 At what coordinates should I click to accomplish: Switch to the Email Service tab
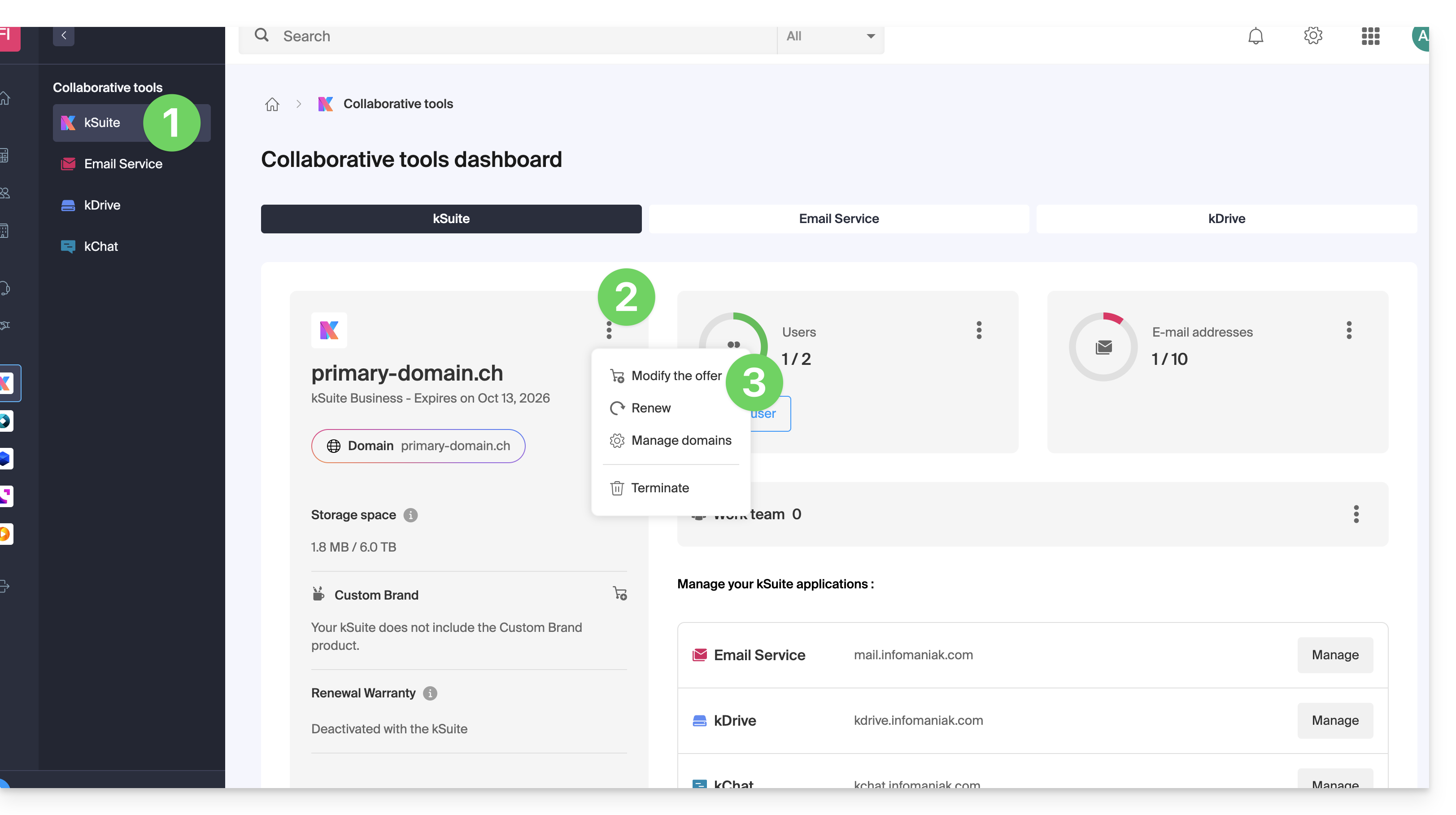point(838,219)
